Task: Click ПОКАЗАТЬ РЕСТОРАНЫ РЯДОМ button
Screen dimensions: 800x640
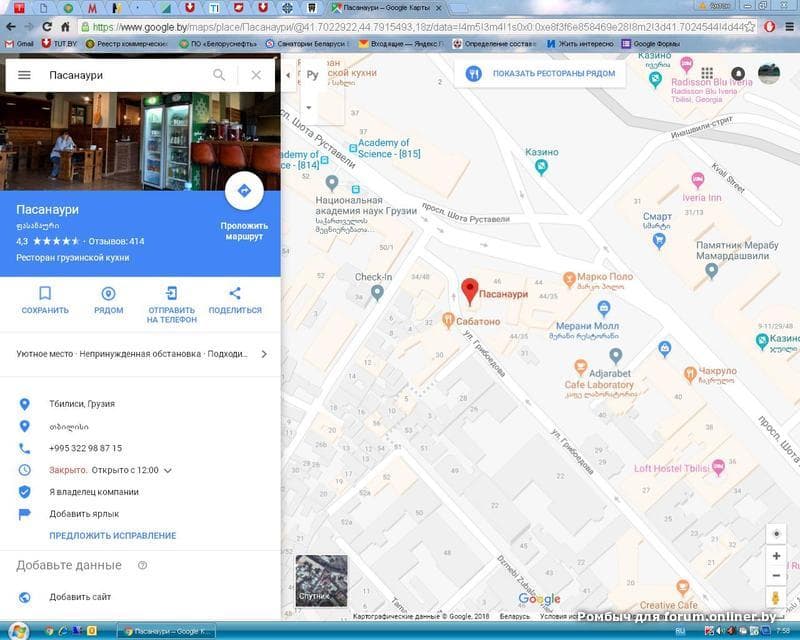Action: pyautogui.click(x=540, y=73)
